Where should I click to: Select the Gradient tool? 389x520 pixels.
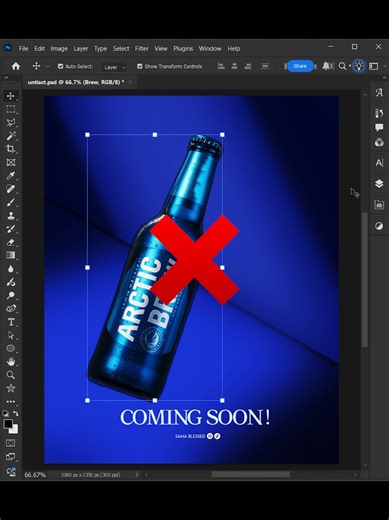pyautogui.click(x=11, y=255)
